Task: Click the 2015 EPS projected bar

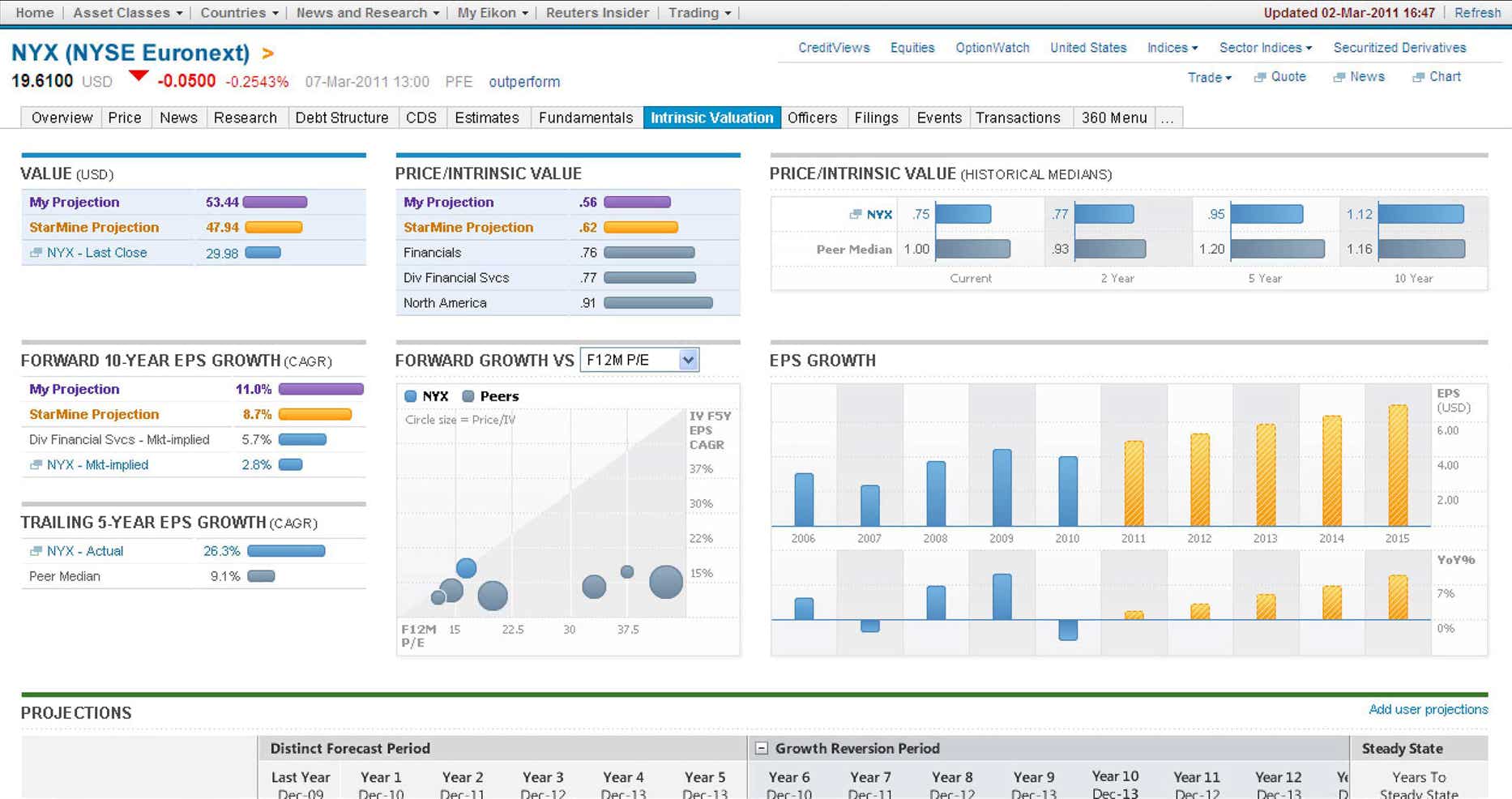Action: click(1398, 466)
